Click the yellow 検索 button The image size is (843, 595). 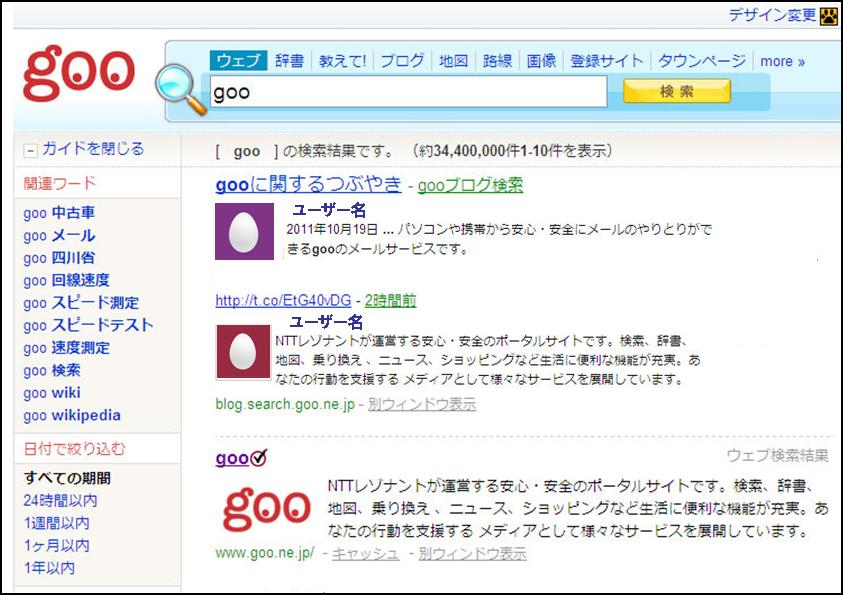(x=676, y=91)
